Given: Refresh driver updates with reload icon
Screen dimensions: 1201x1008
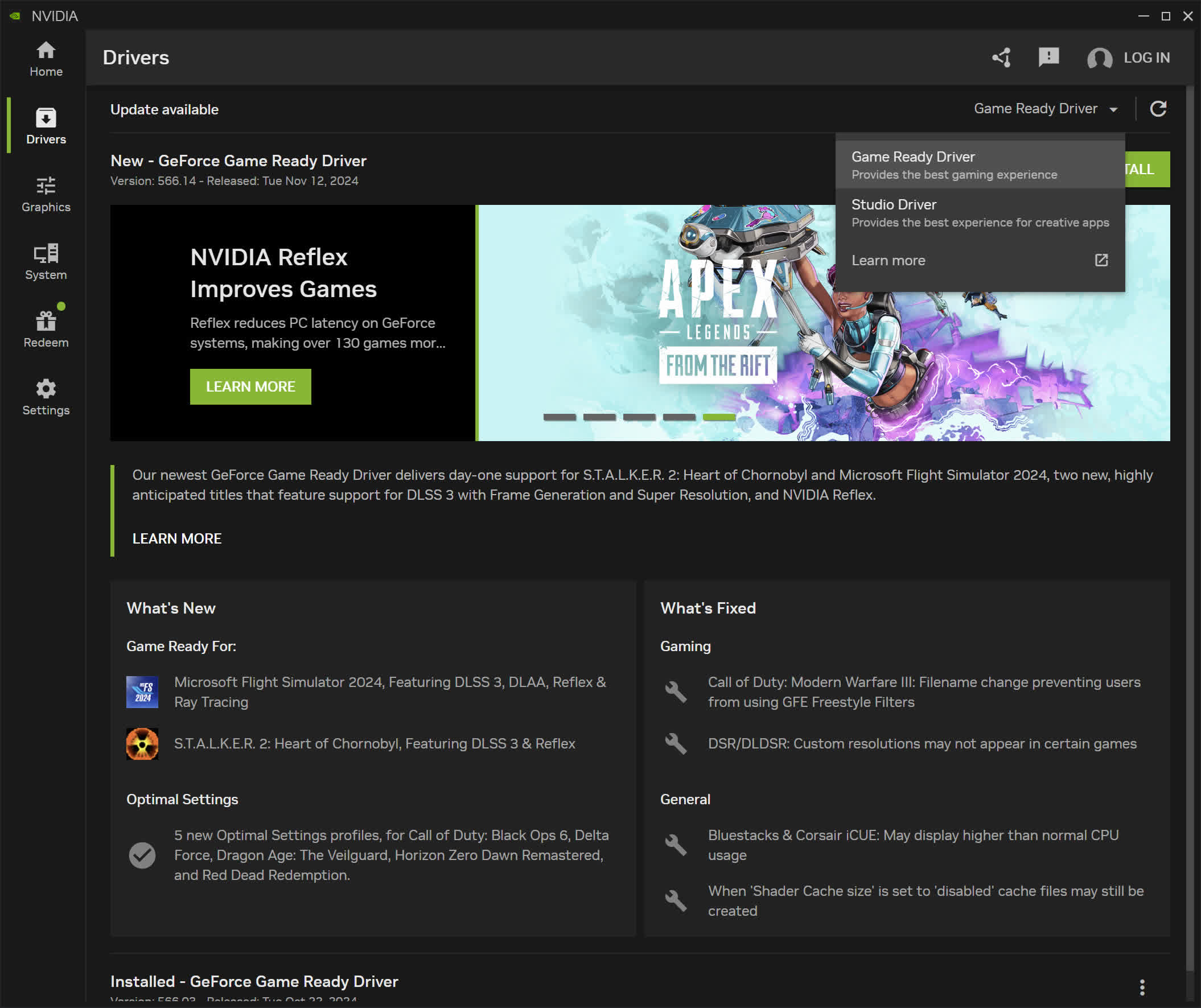Looking at the screenshot, I should (1158, 109).
